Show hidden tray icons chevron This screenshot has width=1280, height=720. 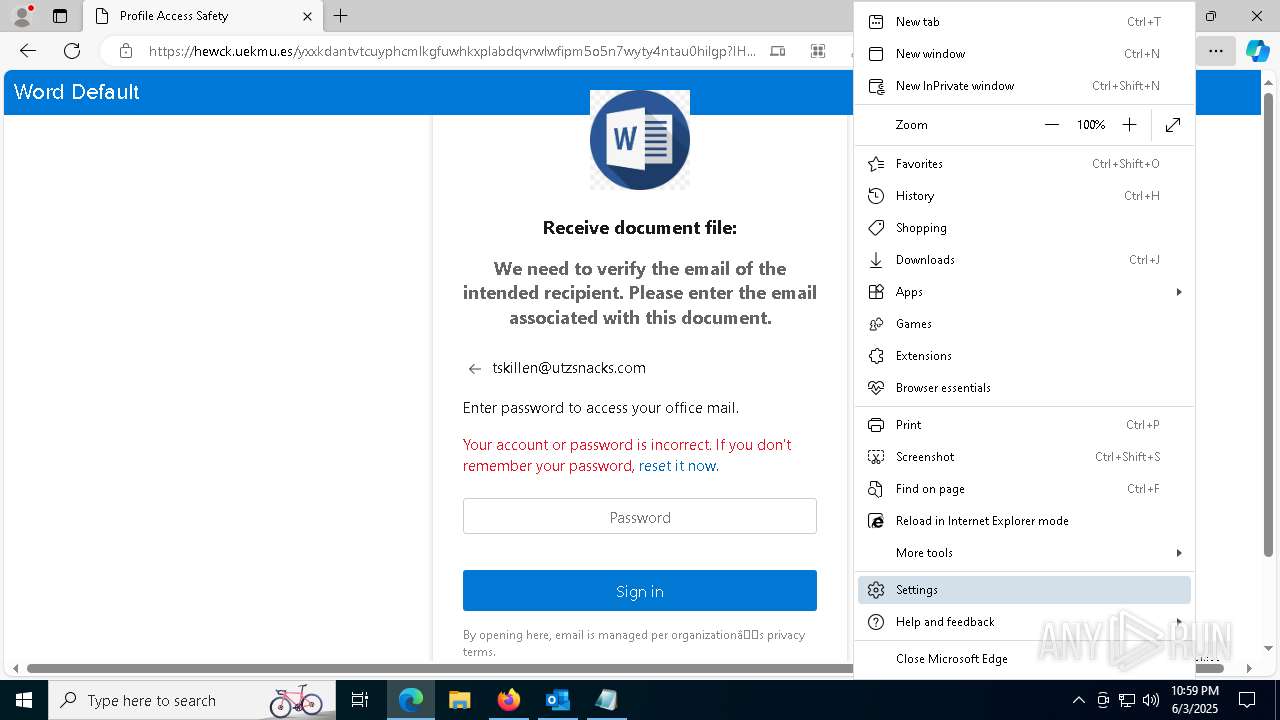tap(1078, 700)
